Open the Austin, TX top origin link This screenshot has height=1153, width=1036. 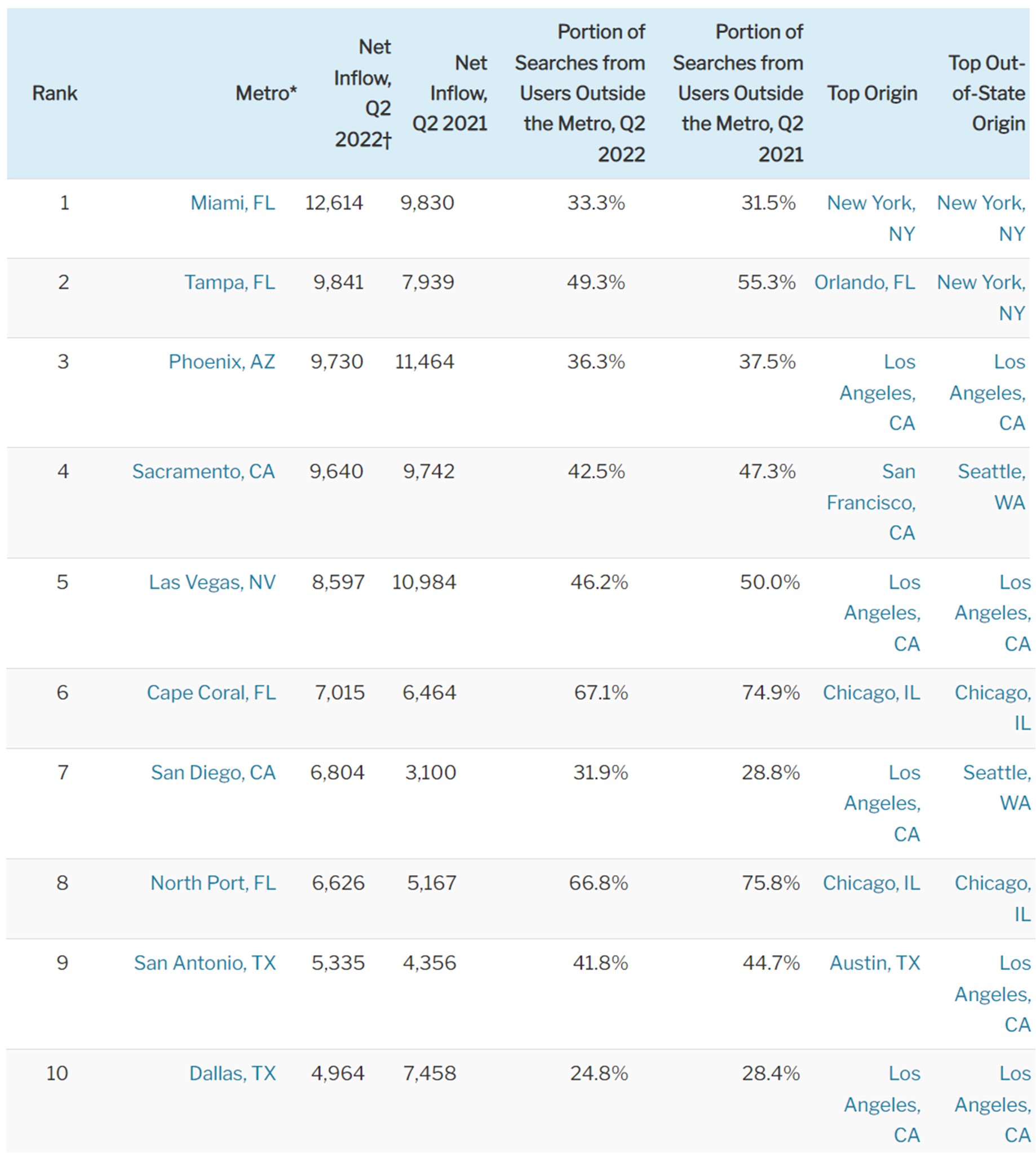coord(874,963)
